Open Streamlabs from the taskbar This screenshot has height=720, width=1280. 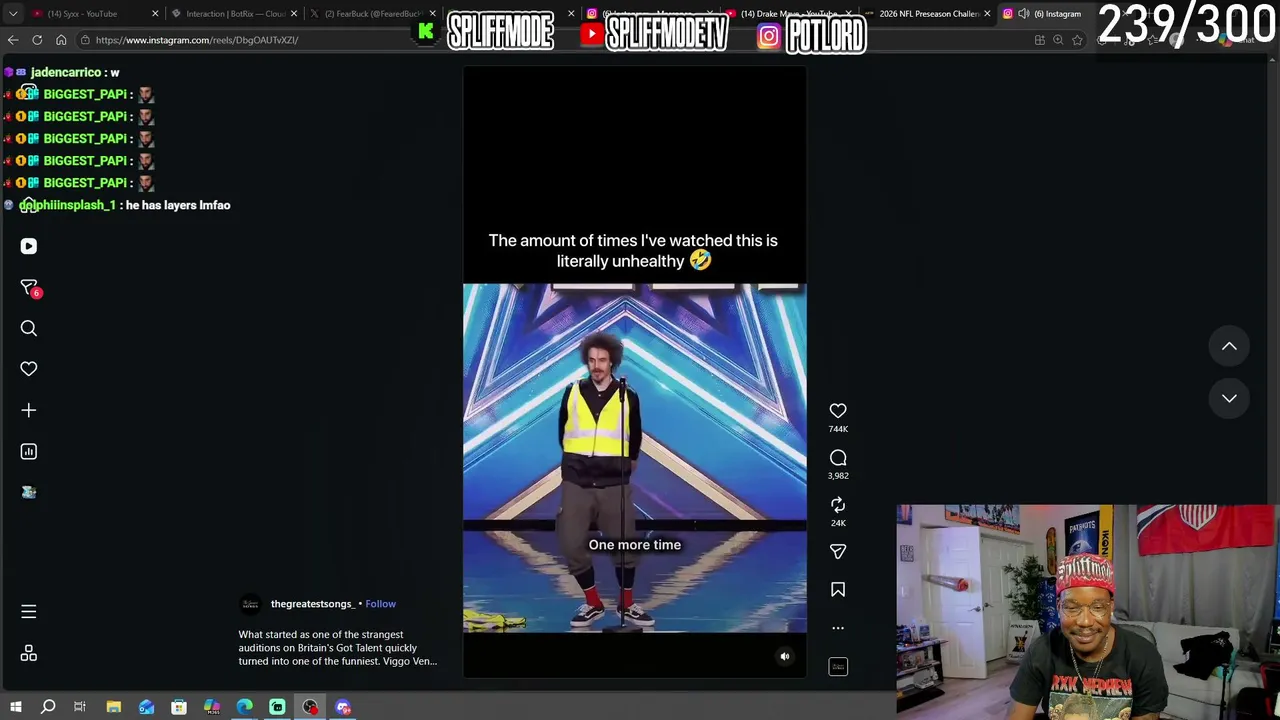point(277,708)
